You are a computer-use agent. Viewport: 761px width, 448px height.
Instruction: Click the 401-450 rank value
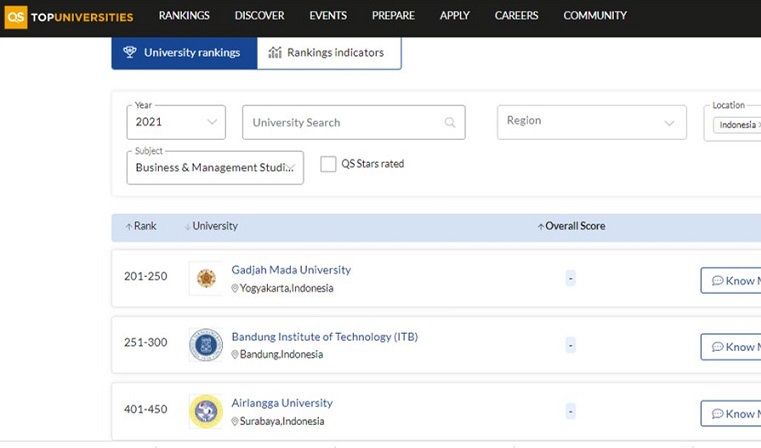click(146, 409)
